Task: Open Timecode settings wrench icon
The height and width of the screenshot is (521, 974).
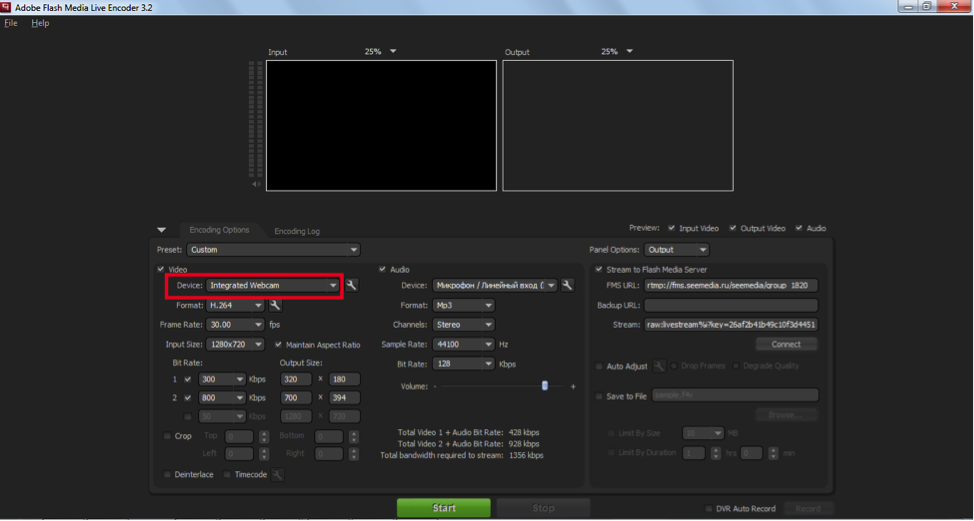Action: (x=278, y=475)
